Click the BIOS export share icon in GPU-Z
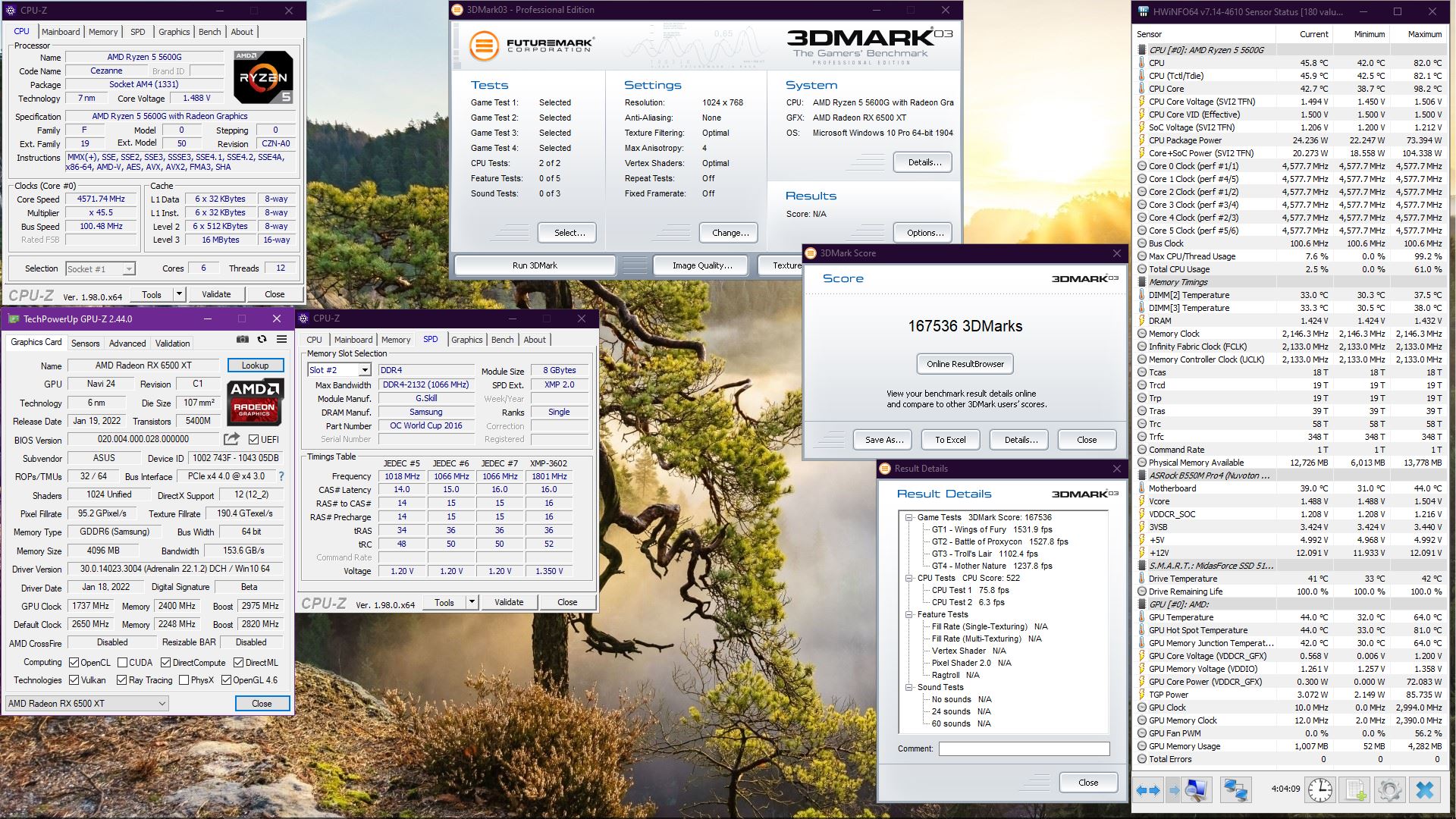The height and width of the screenshot is (819, 1456). tap(232, 439)
